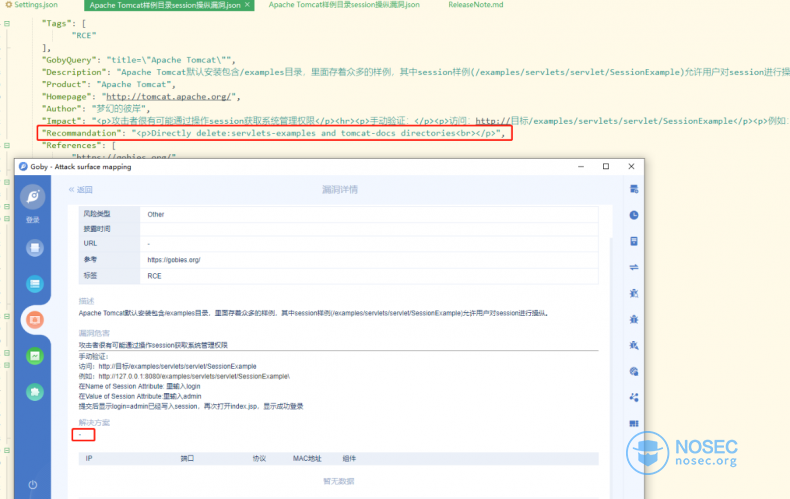Image resolution: width=790 pixels, height=499 pixels.
Task: Switch to the second Apache Tomcat json tab
Action: (x=344, y=5)
